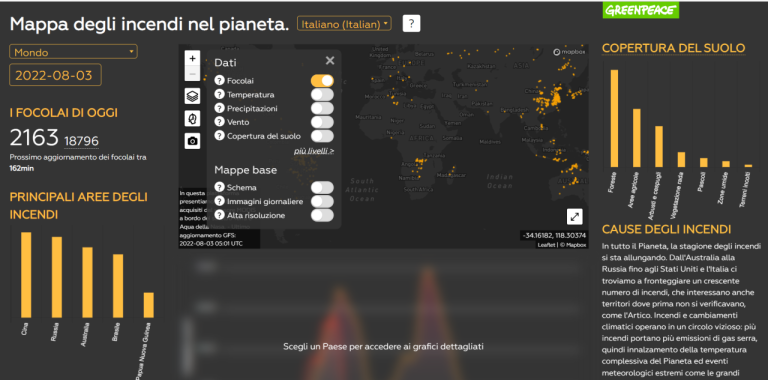Enable the Schema base map toggle
768x380 pixels.
[x=322, y=187]
